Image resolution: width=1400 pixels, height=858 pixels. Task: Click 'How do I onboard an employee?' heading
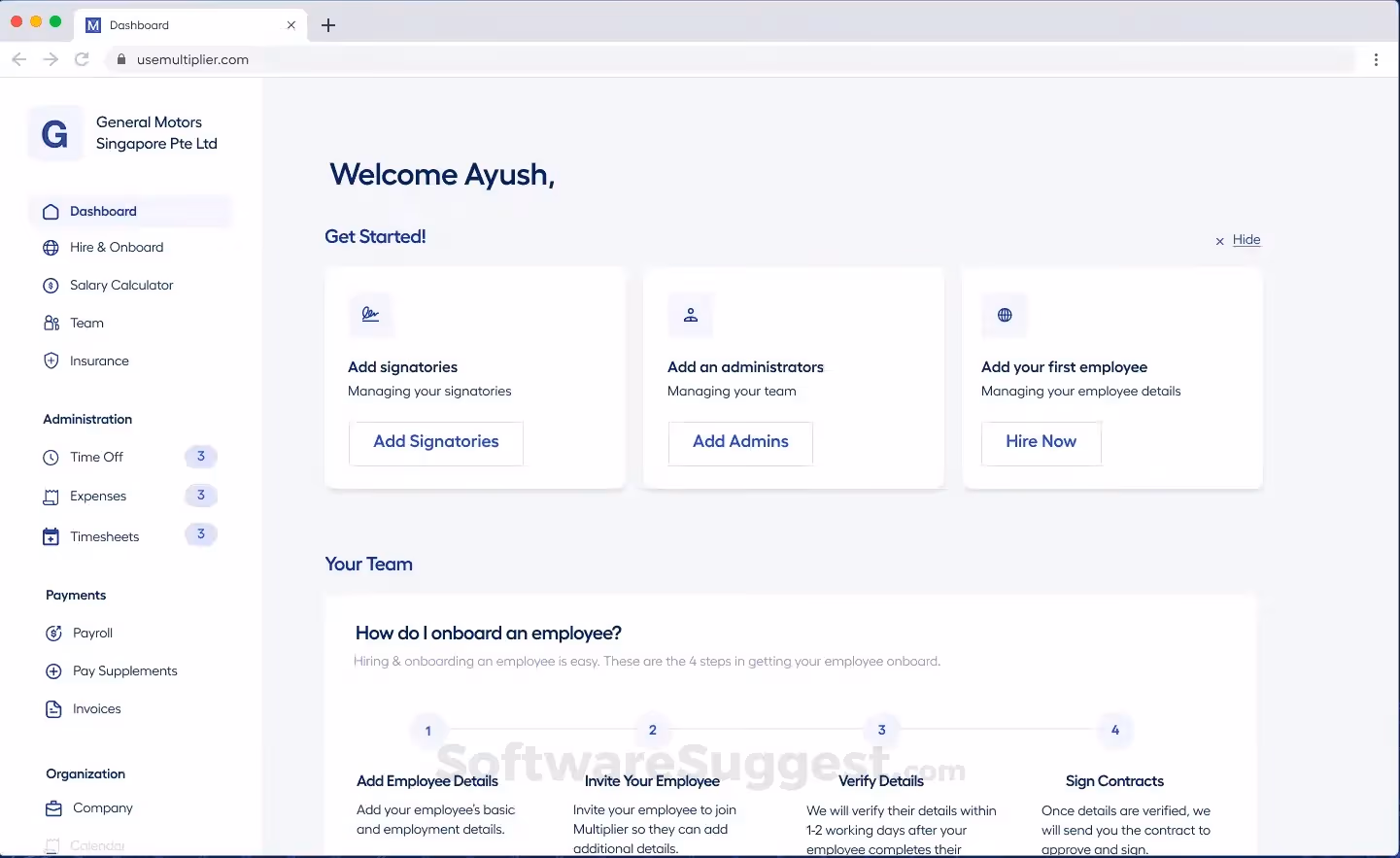click(x=489, y=634)
